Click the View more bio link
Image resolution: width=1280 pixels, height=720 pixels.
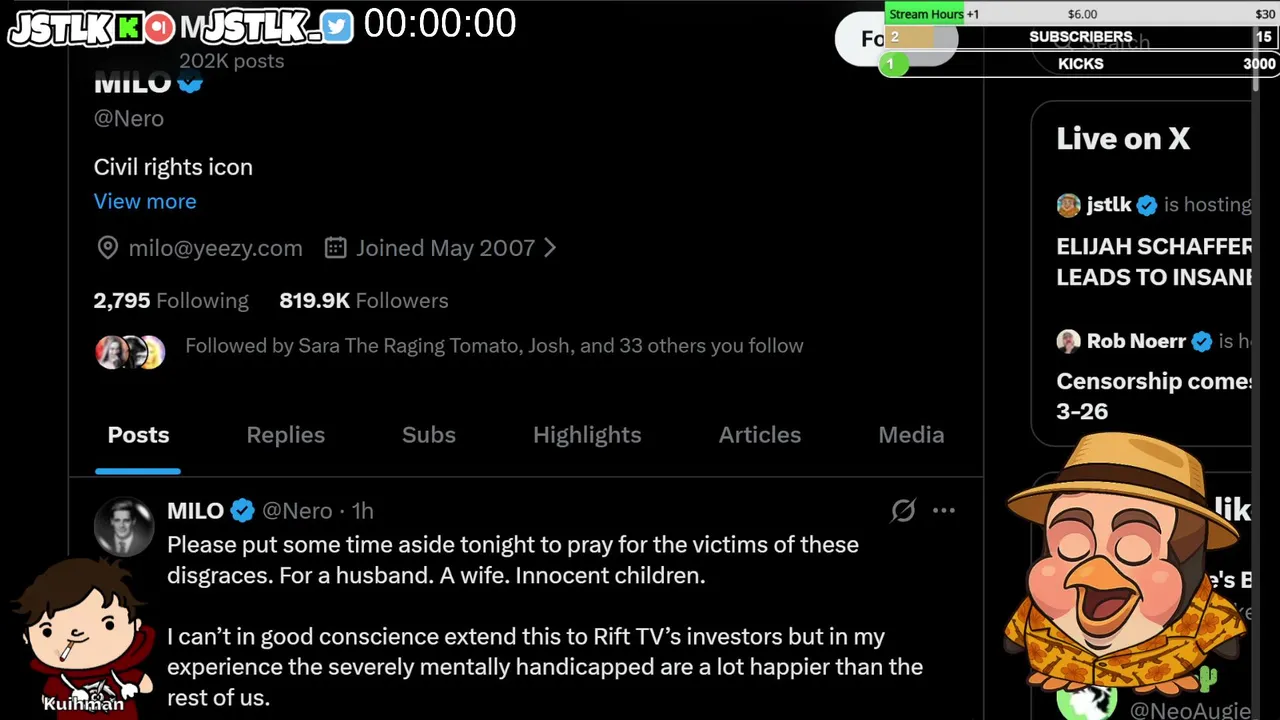145,201
